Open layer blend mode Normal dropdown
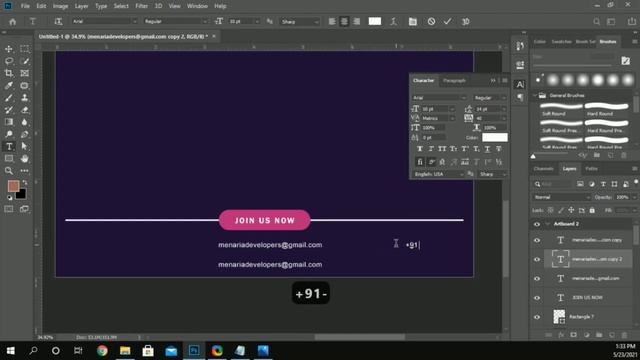 [562, 197]
